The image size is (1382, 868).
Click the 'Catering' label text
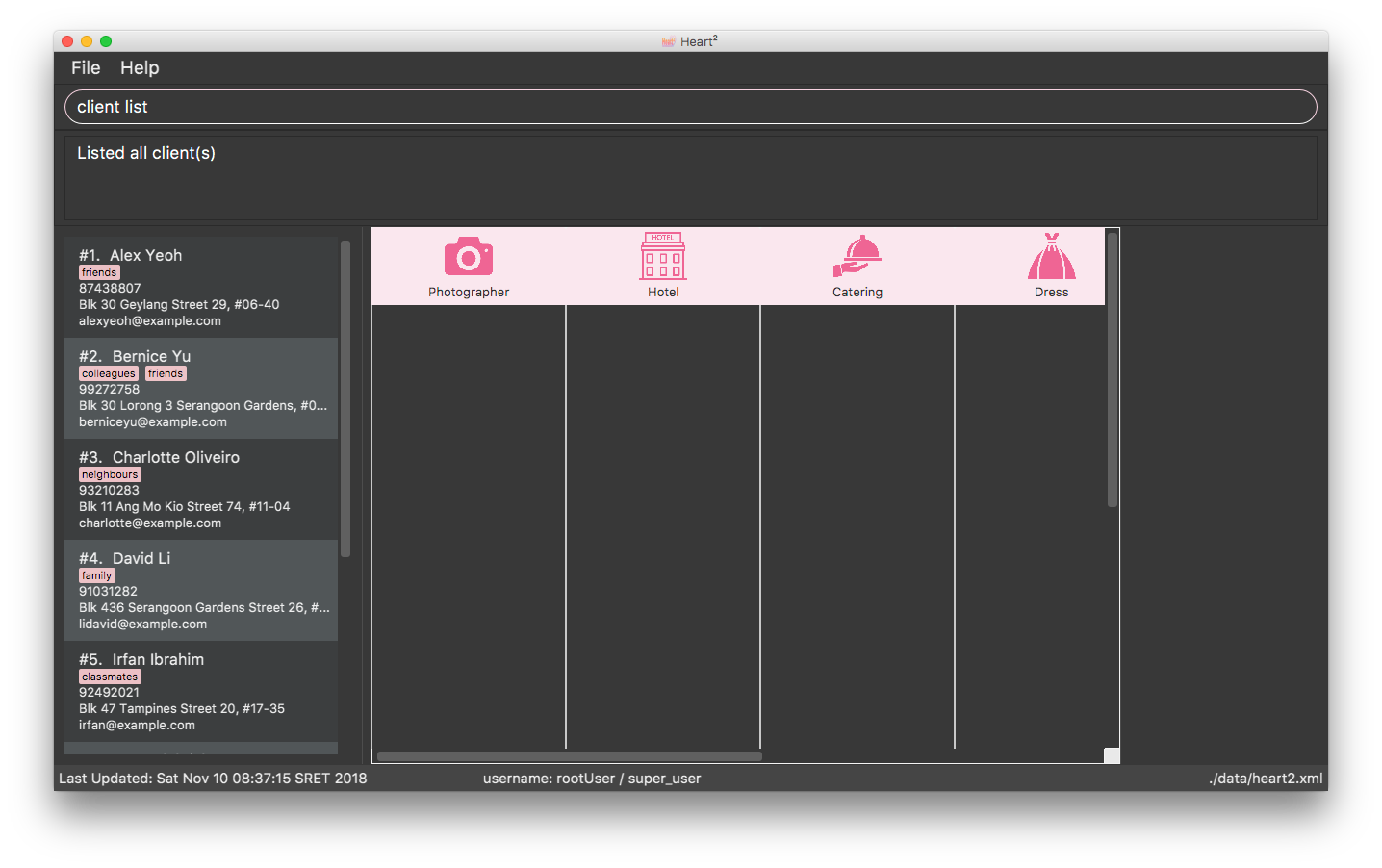(x=857, y=292)
